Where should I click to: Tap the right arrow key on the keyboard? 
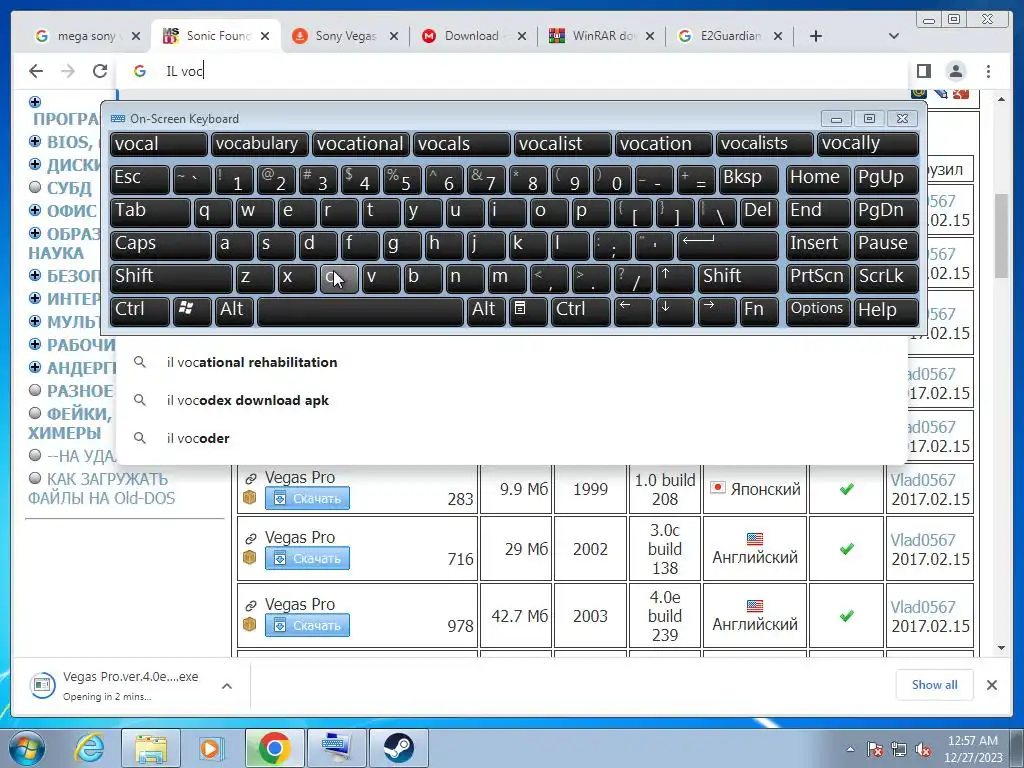point(717,311)
